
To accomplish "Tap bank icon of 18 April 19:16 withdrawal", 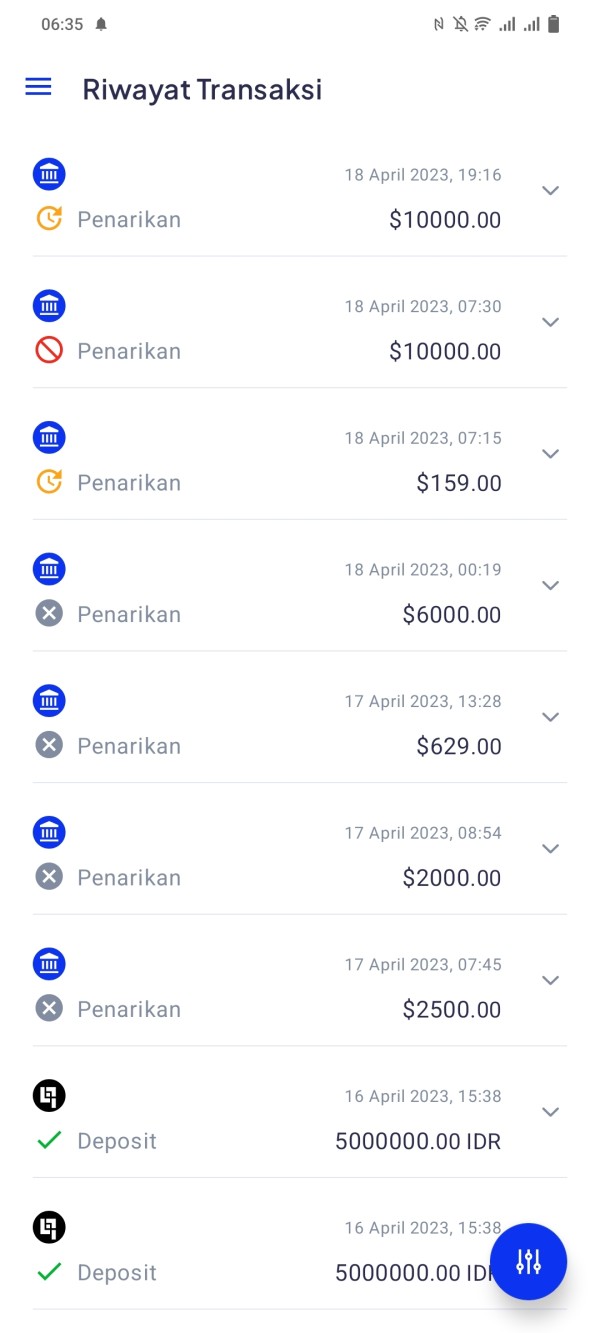I will pos(49,174).
